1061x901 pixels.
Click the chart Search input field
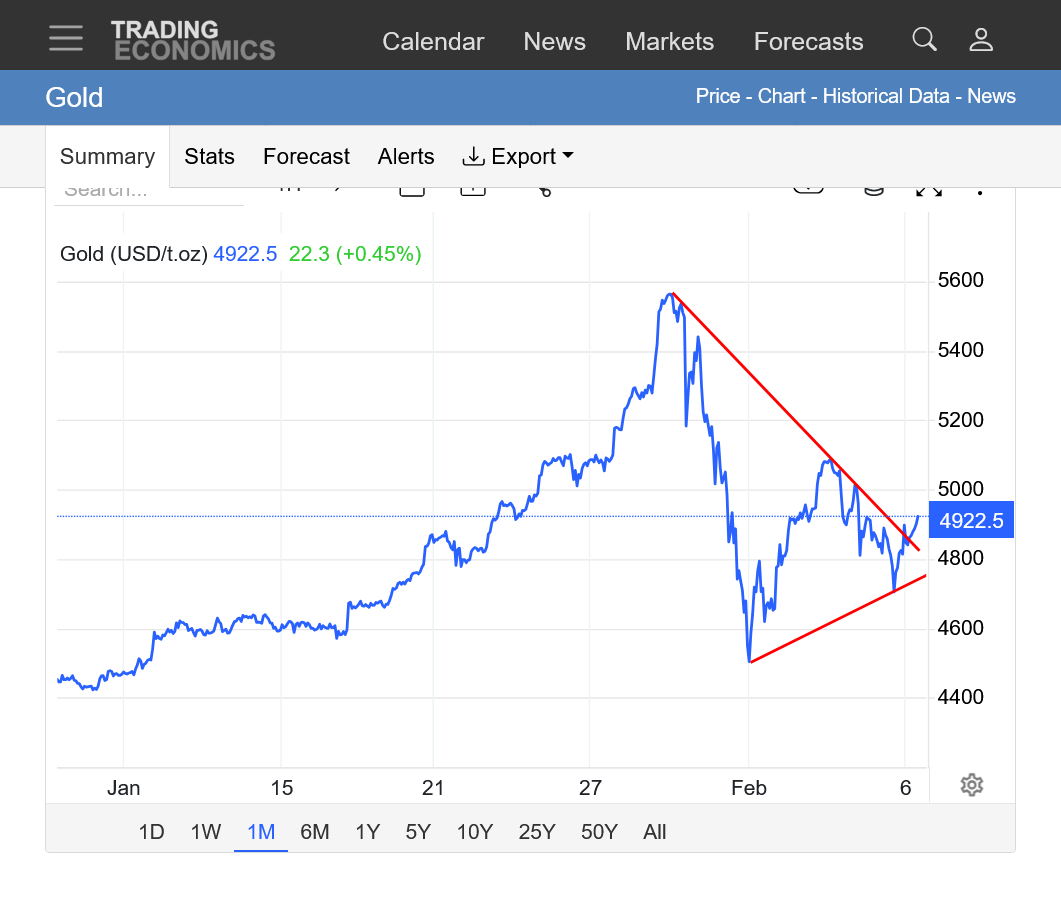pos(148,193)
